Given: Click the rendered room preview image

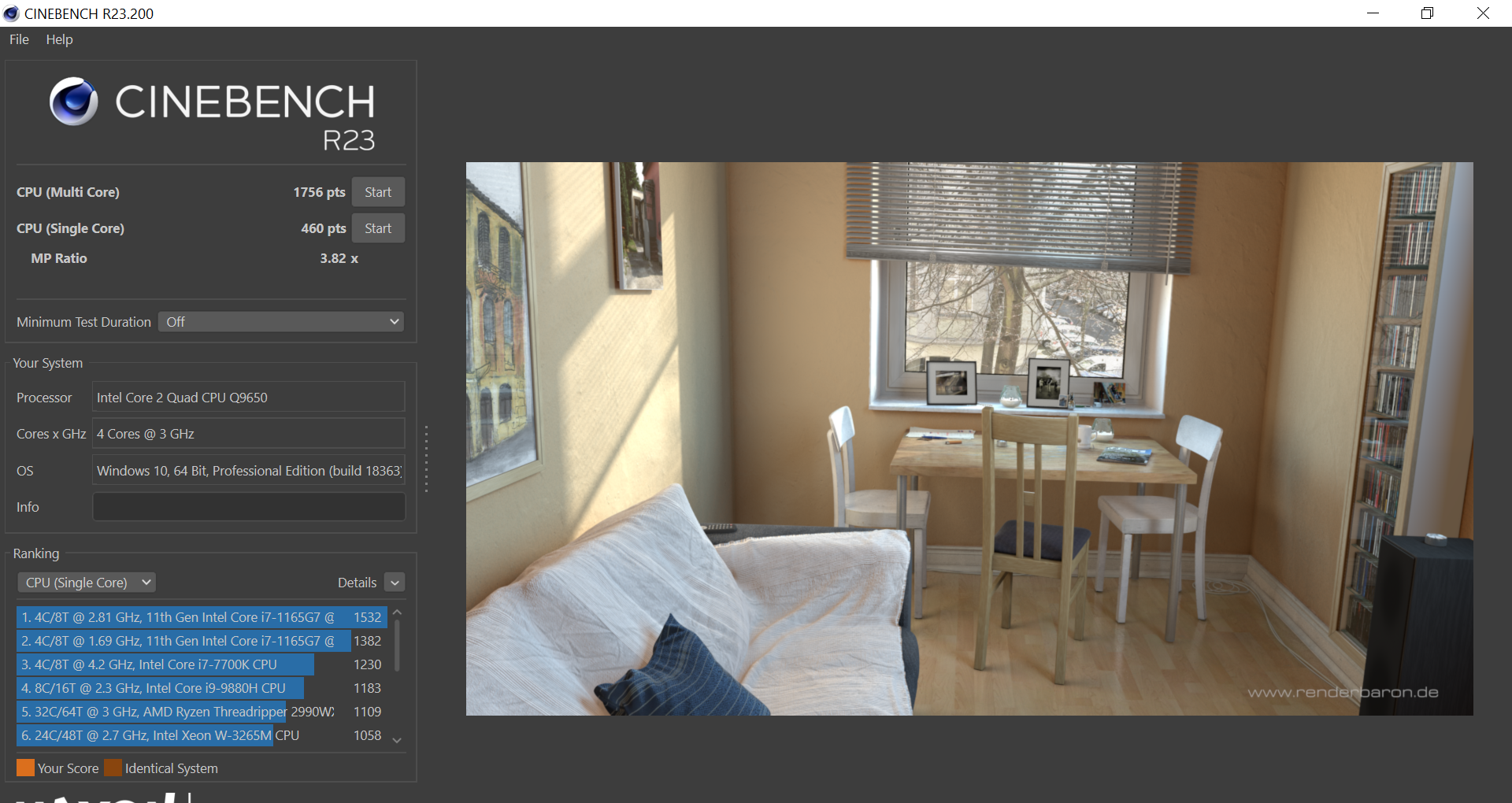Looking at the screenshot, I should [x=969, y=439].
